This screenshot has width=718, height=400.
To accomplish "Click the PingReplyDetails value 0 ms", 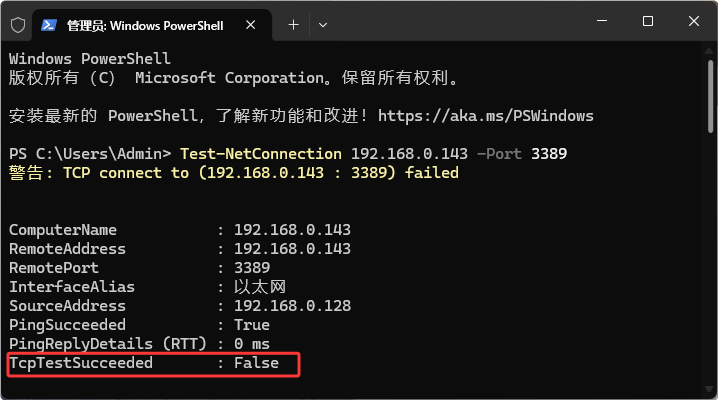I will (x=255, y=344).
